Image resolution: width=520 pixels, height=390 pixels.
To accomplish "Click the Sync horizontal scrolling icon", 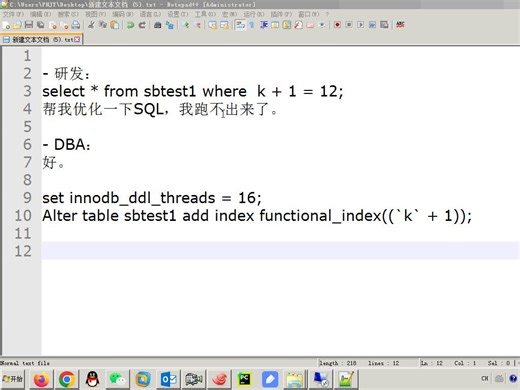I will pos(224,25).
